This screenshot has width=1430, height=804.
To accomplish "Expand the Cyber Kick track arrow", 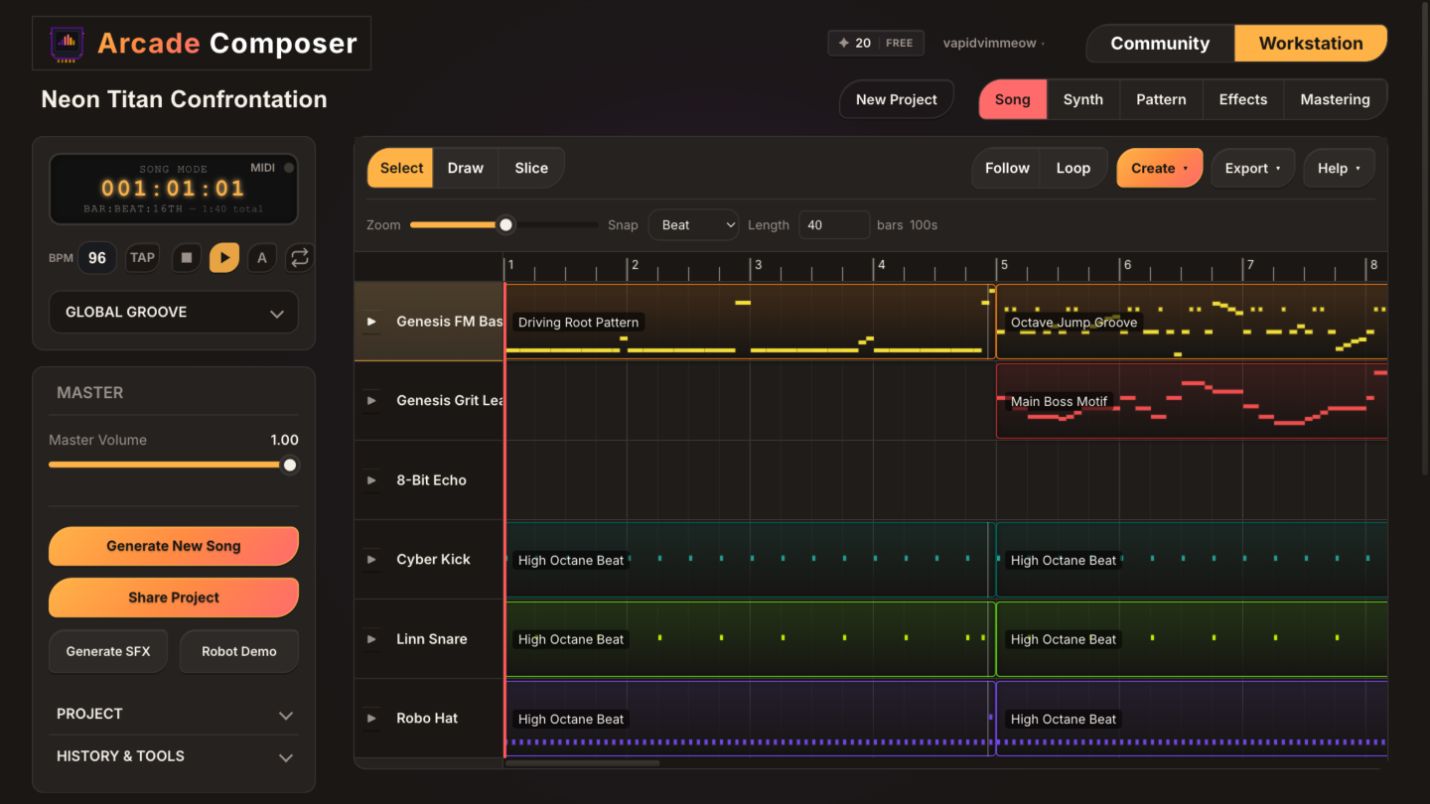I will [372, 560].
